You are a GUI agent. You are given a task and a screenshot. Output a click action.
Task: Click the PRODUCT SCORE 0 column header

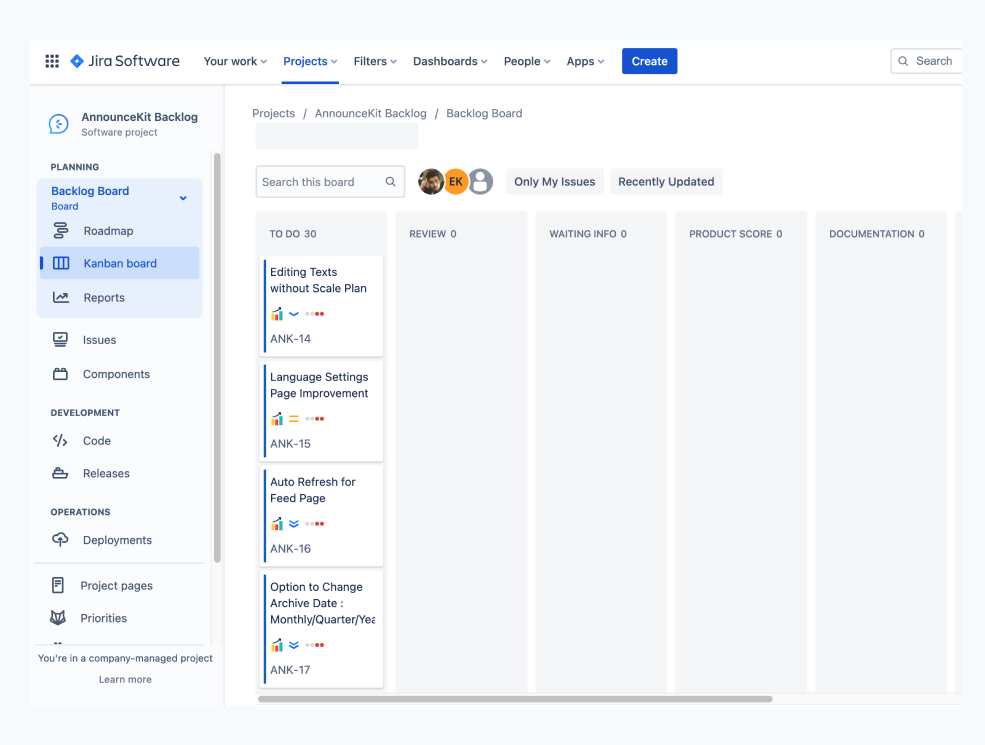coord(736,234)
